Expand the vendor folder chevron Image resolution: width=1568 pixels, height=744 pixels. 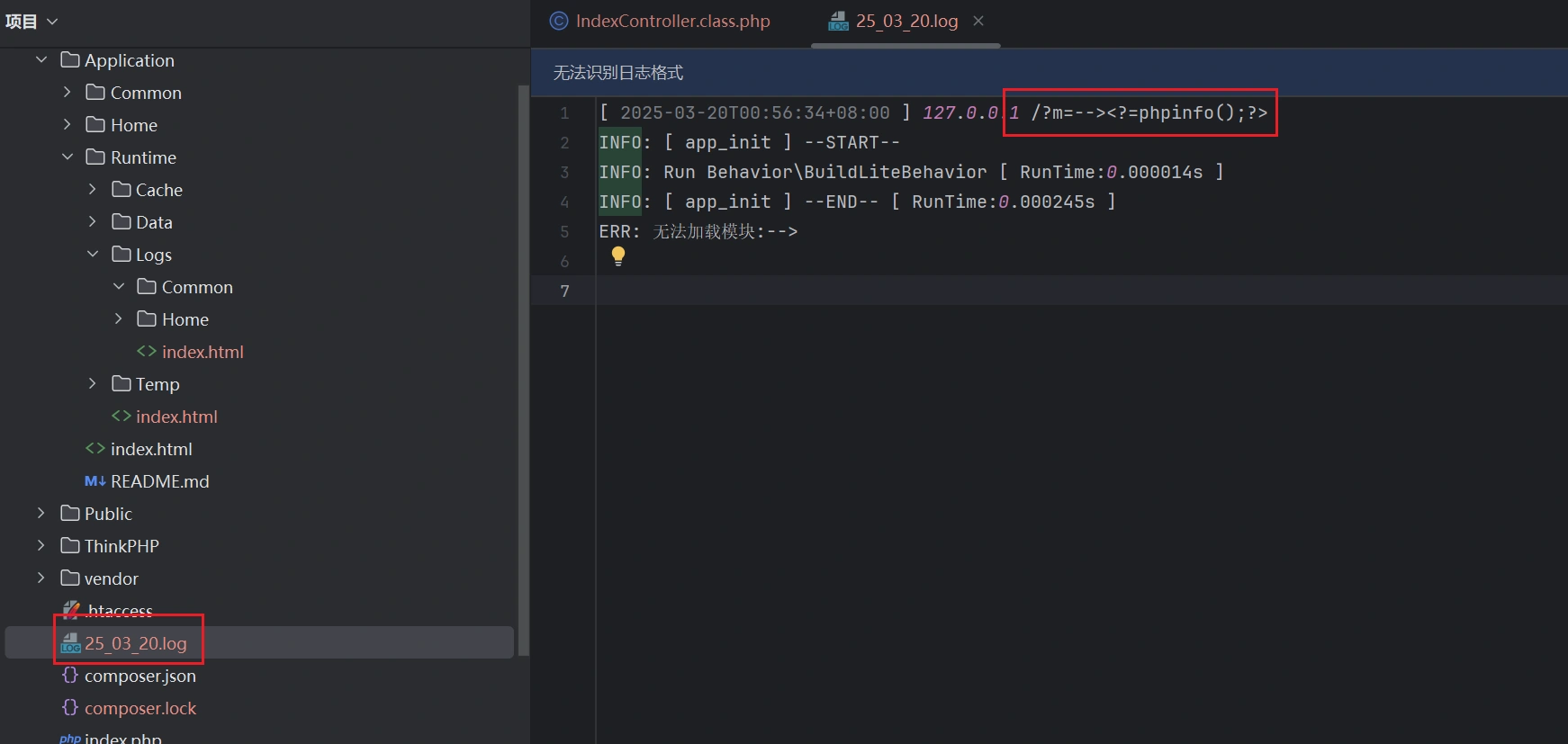[x=41, y=578]
